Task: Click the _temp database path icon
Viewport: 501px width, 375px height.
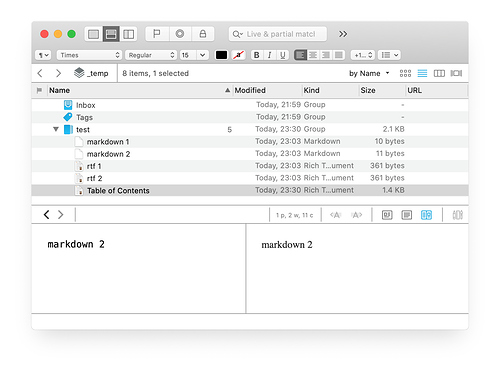Action: [x=79, y=73]
